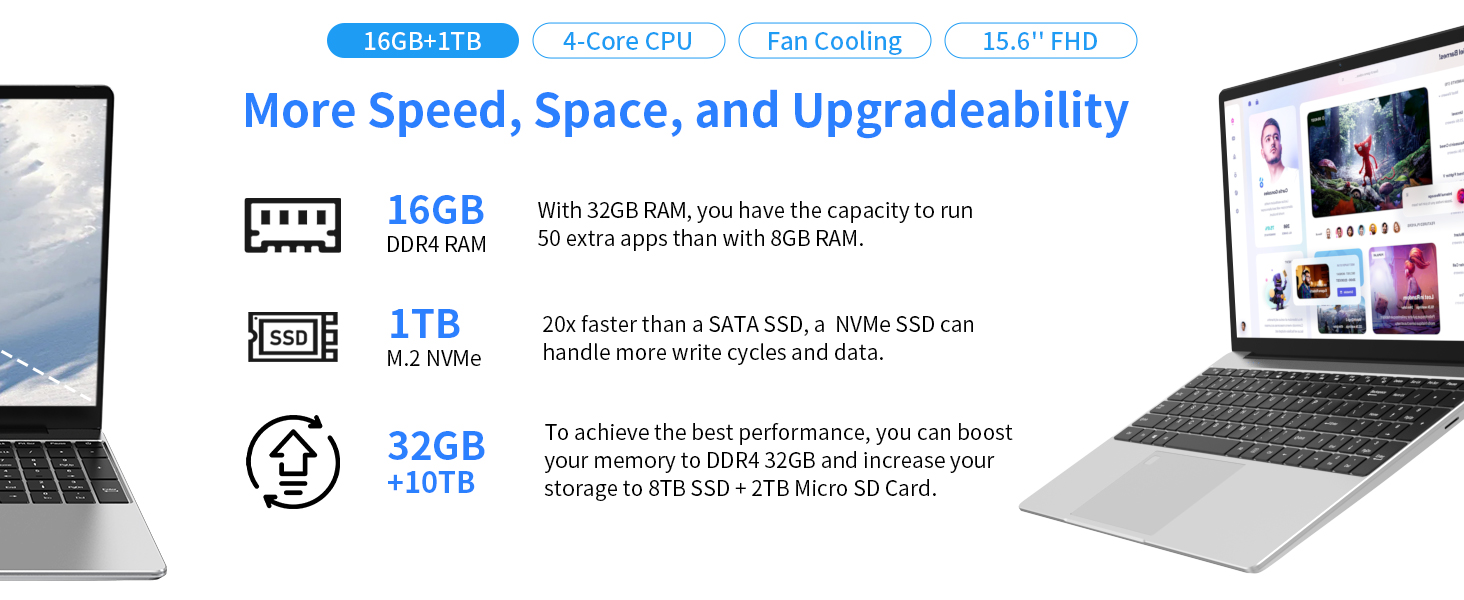
Task: Click the forest game artwork on the laptop screen
Action: [x=1369, y=153]
